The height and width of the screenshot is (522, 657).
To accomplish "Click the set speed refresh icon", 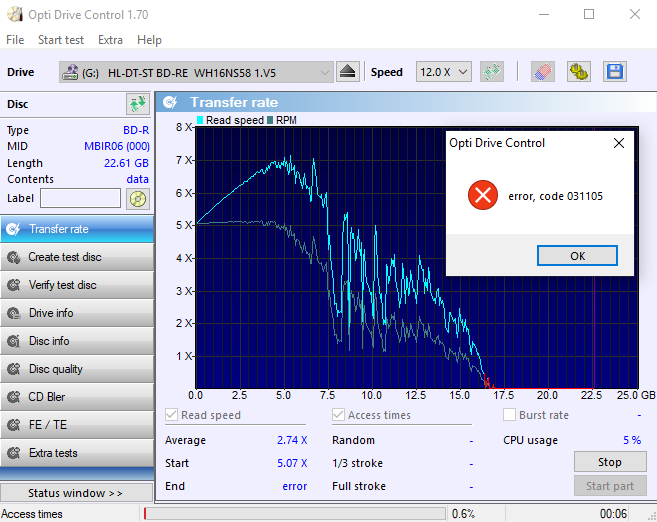I will (492, 72).
